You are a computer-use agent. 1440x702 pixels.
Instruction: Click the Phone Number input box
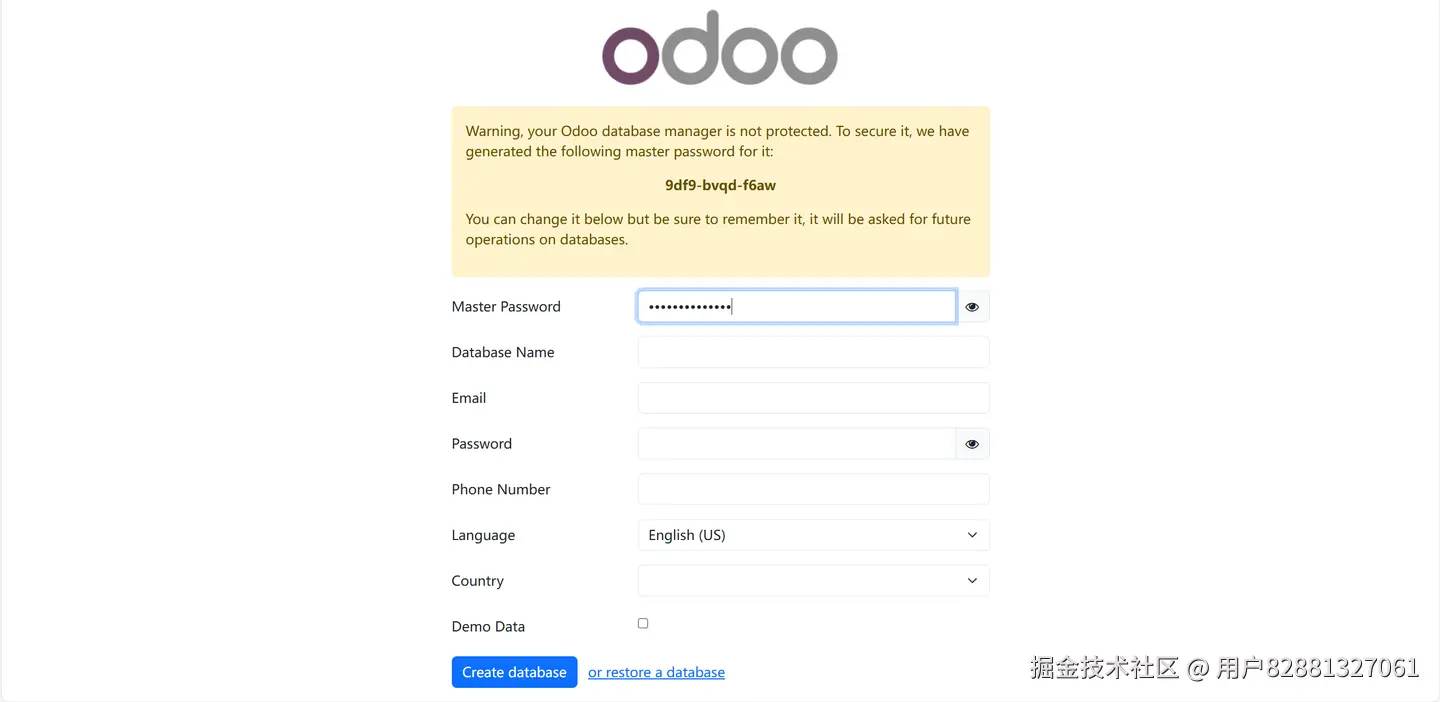click(x=813, y=489)
